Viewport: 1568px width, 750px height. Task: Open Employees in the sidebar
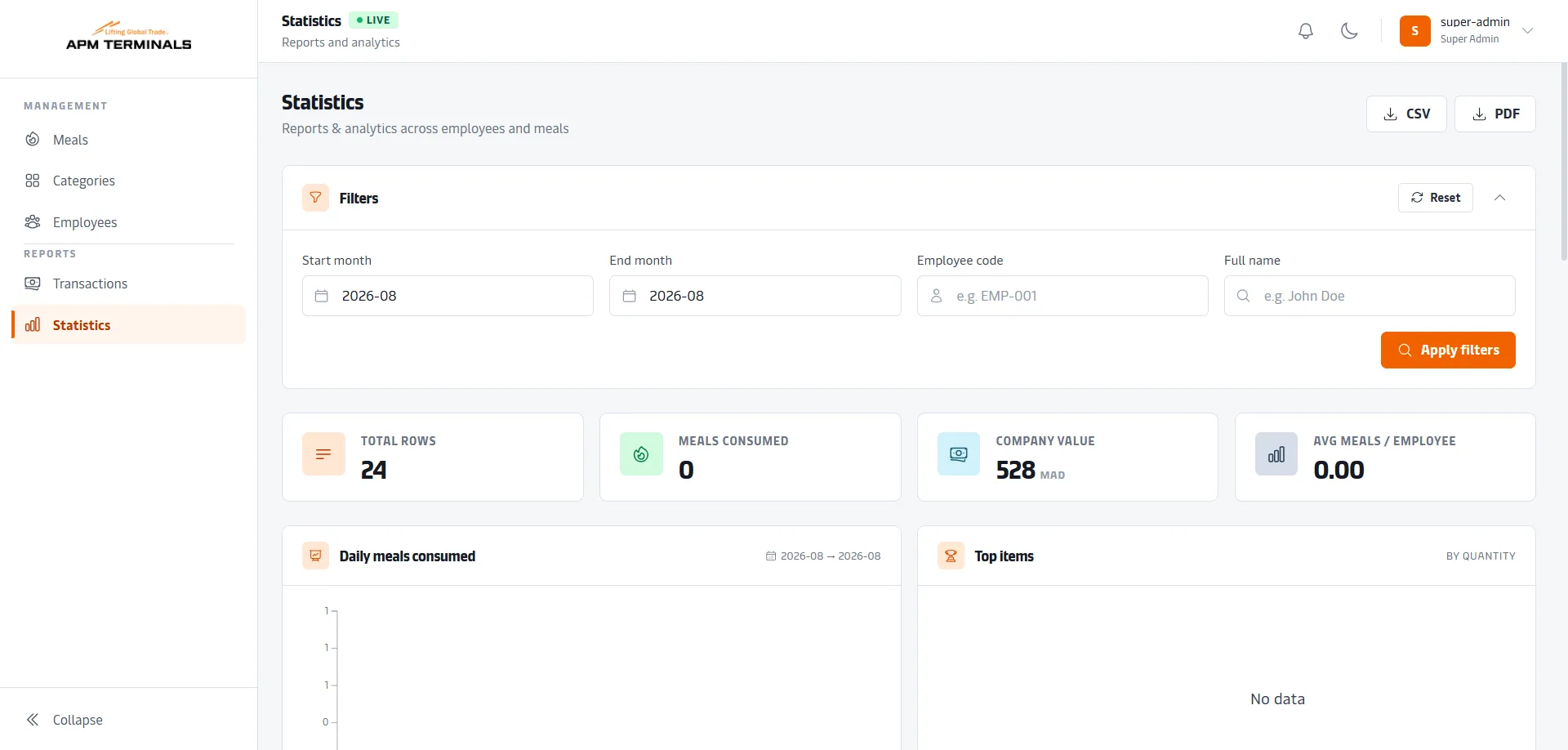(x=129, y=222)
